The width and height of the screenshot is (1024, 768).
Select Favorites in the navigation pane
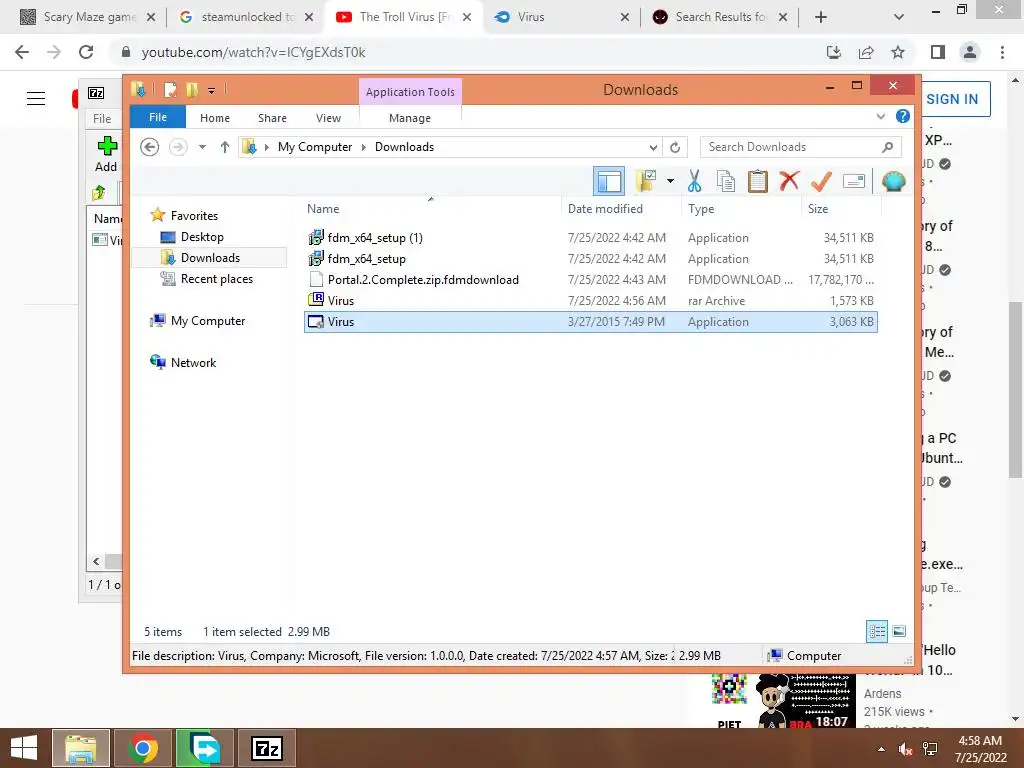tap(194, 216)
